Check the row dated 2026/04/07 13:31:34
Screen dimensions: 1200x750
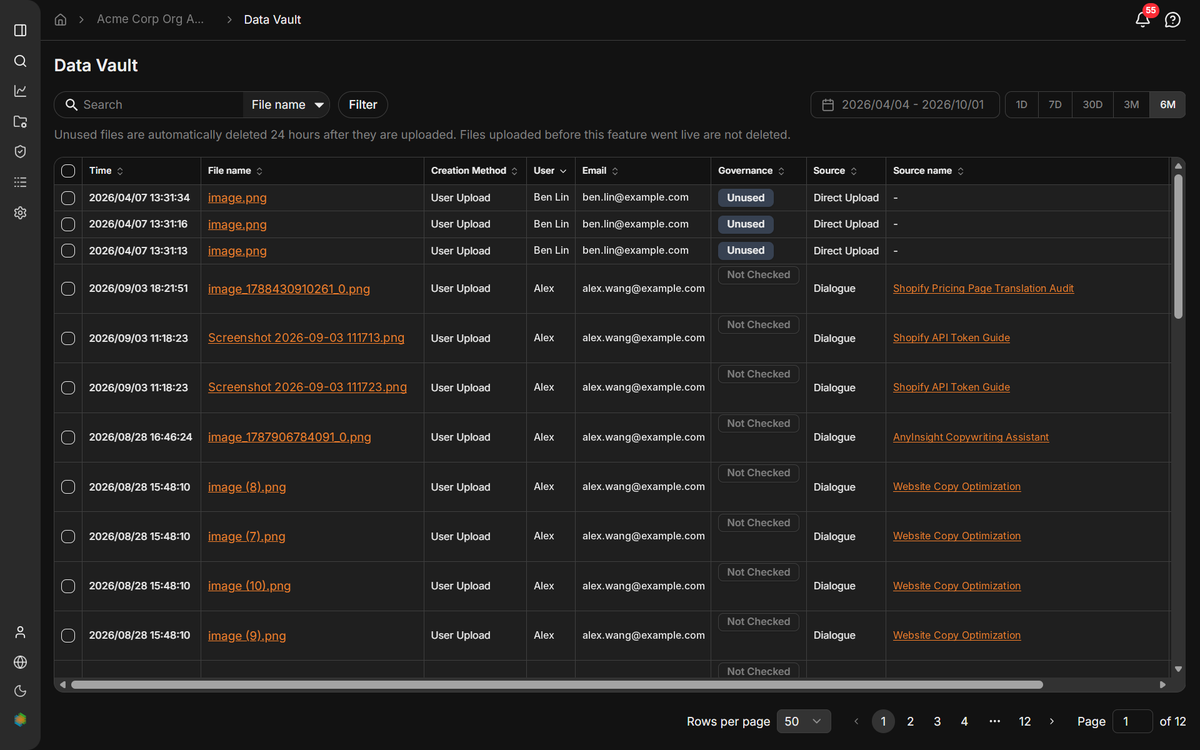point(68,198)
